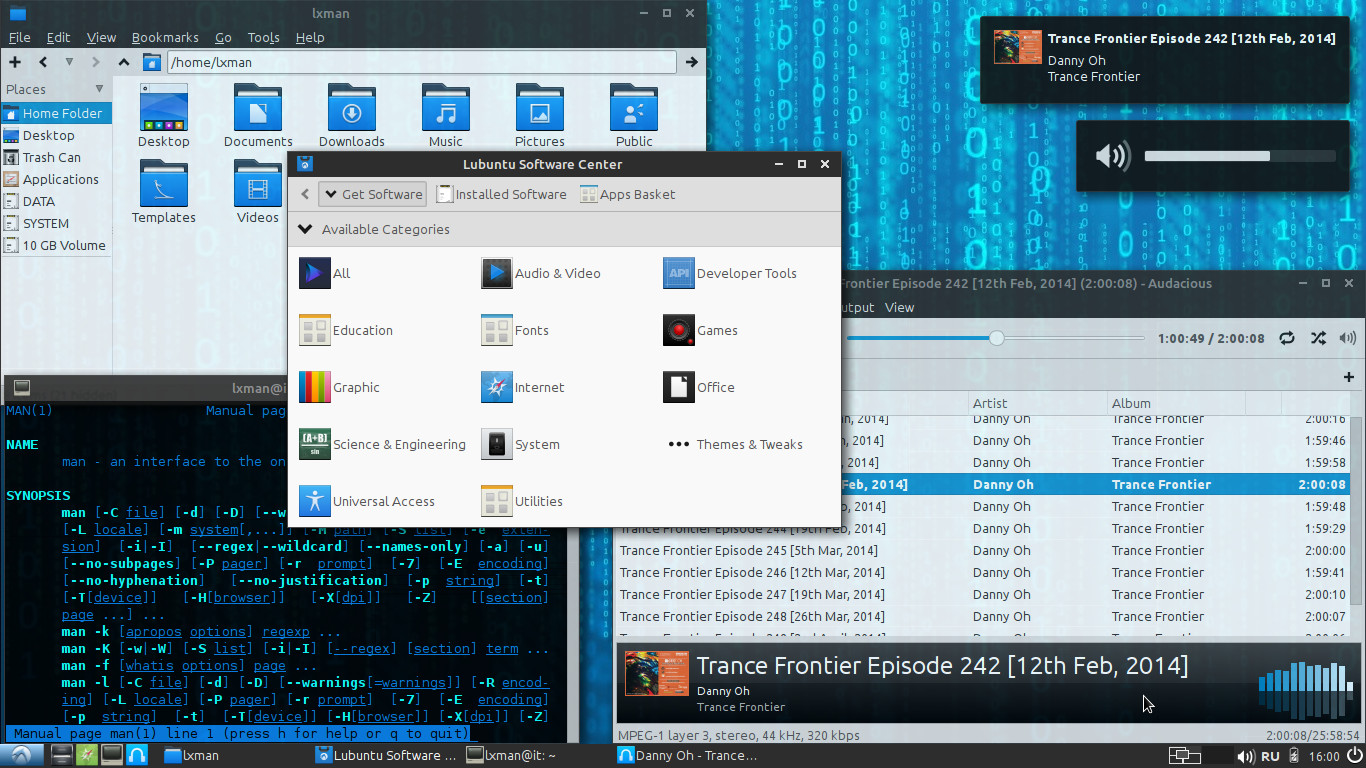This screenshot has height=768, width=1366.
Task: Open the history dropdown arrow in file manager toolbar
Action: click(x=69, y=62)
